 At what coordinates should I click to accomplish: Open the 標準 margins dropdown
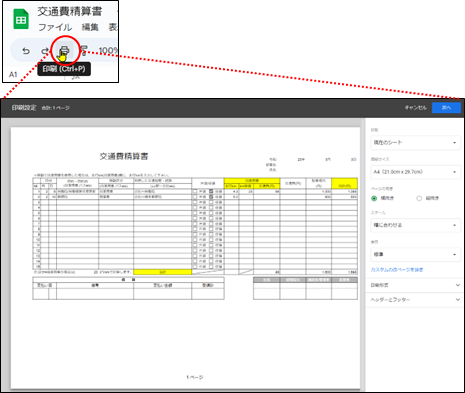[415, 254]
